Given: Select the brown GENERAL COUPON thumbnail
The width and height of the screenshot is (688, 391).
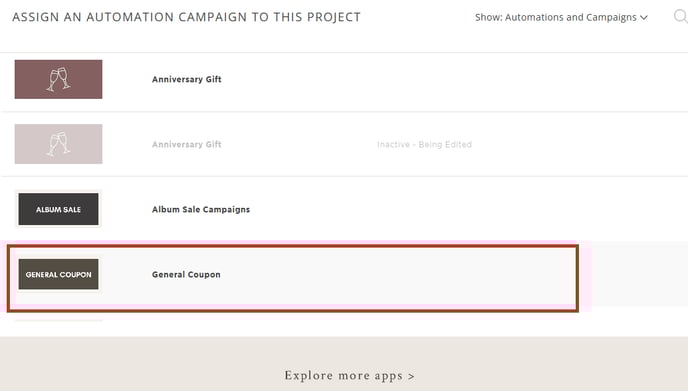Looking at the screenshot, I should click(58, 274).
